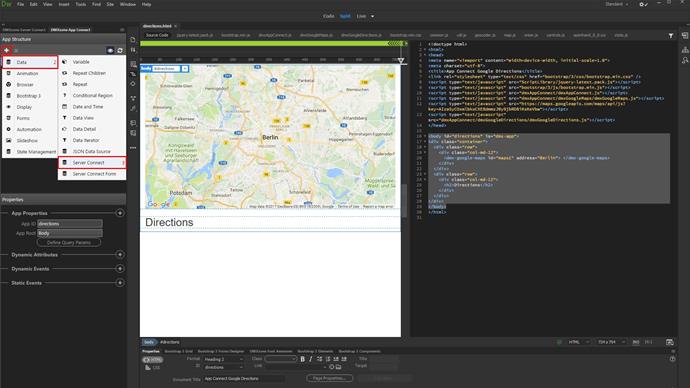Switch to Code view
This screenshot has width=690, height=388.
329,16
